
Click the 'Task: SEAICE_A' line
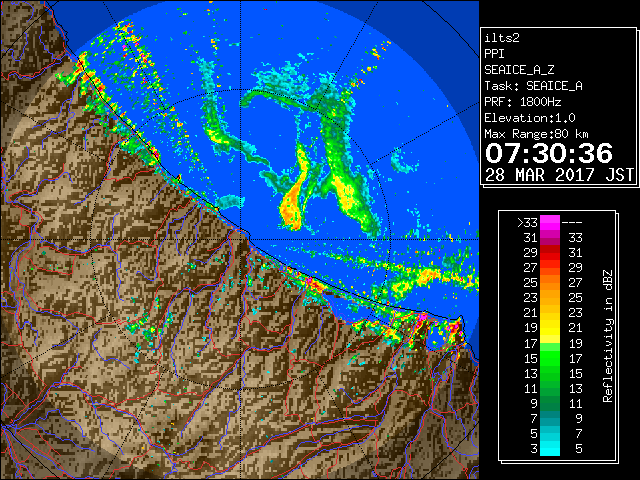(533, 86)
